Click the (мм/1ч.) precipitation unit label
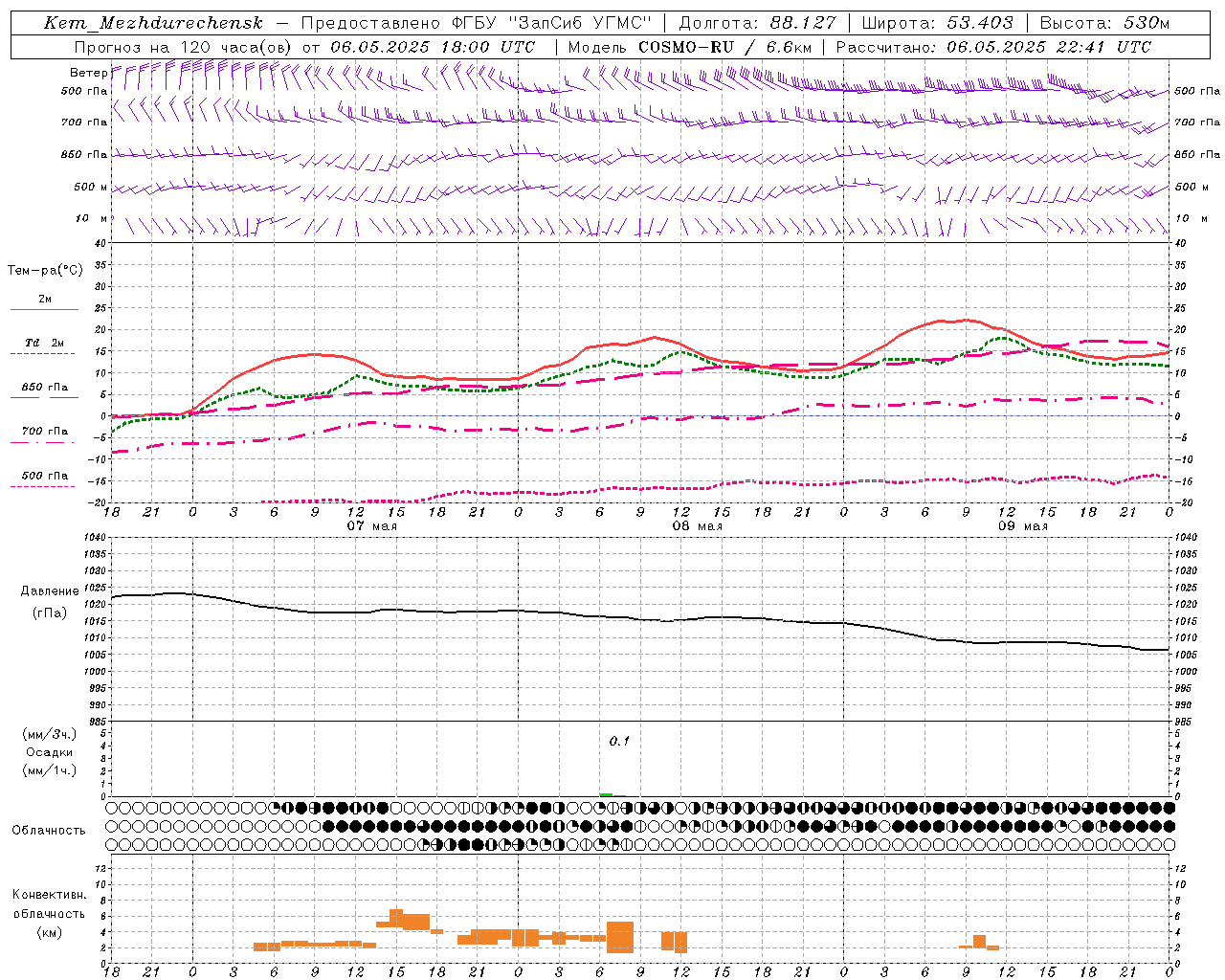Screen dimensions: 1225x980 50,770
